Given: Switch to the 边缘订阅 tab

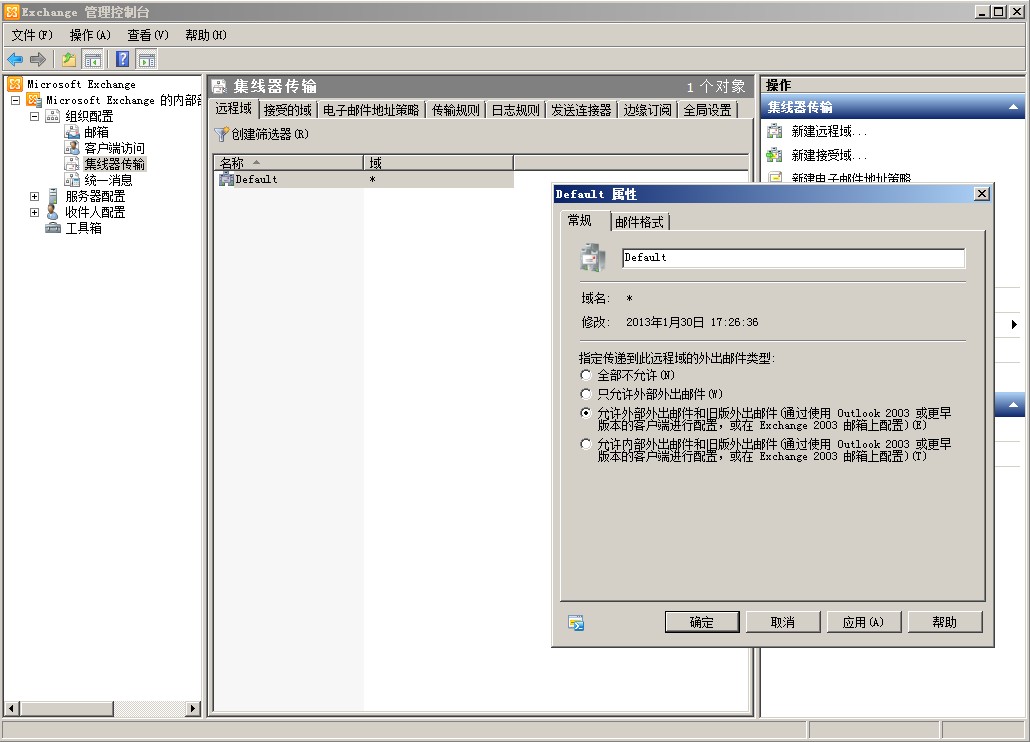Looking at the screenshot, I should [x=648, y=110].
